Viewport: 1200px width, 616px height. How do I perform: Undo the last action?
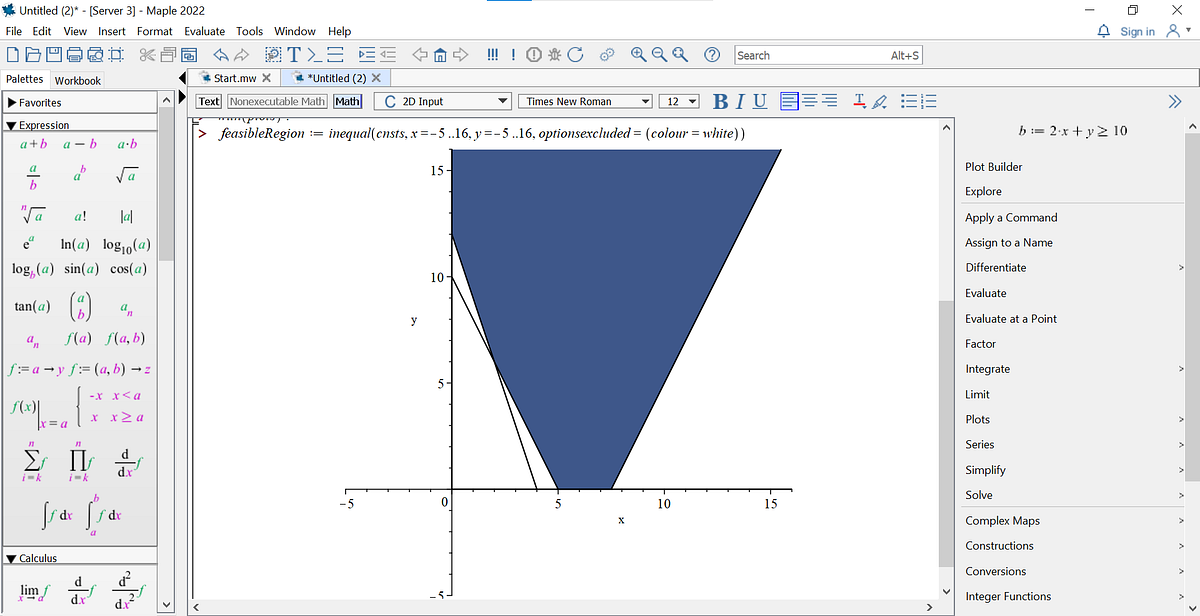[221, 55]
